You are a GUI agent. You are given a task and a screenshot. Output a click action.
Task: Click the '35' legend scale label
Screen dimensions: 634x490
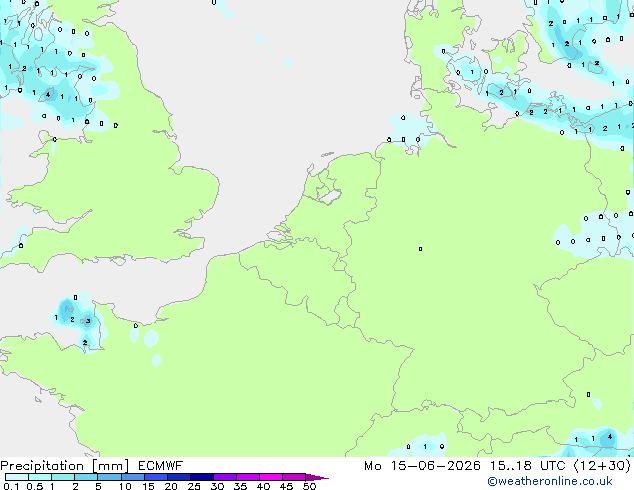click(x=240, y=486)
